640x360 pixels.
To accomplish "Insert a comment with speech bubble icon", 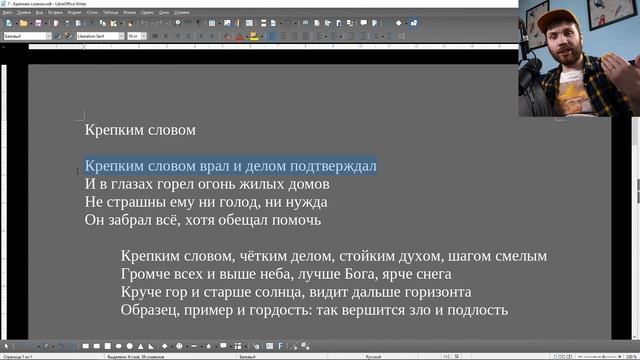I will coord(364,23).
